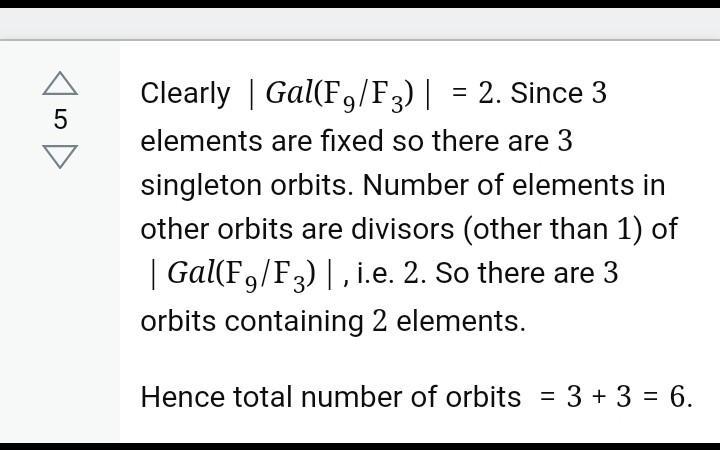Click the line "elements are fixed so there are 3"
720x450 pixels.
point(356,141)
